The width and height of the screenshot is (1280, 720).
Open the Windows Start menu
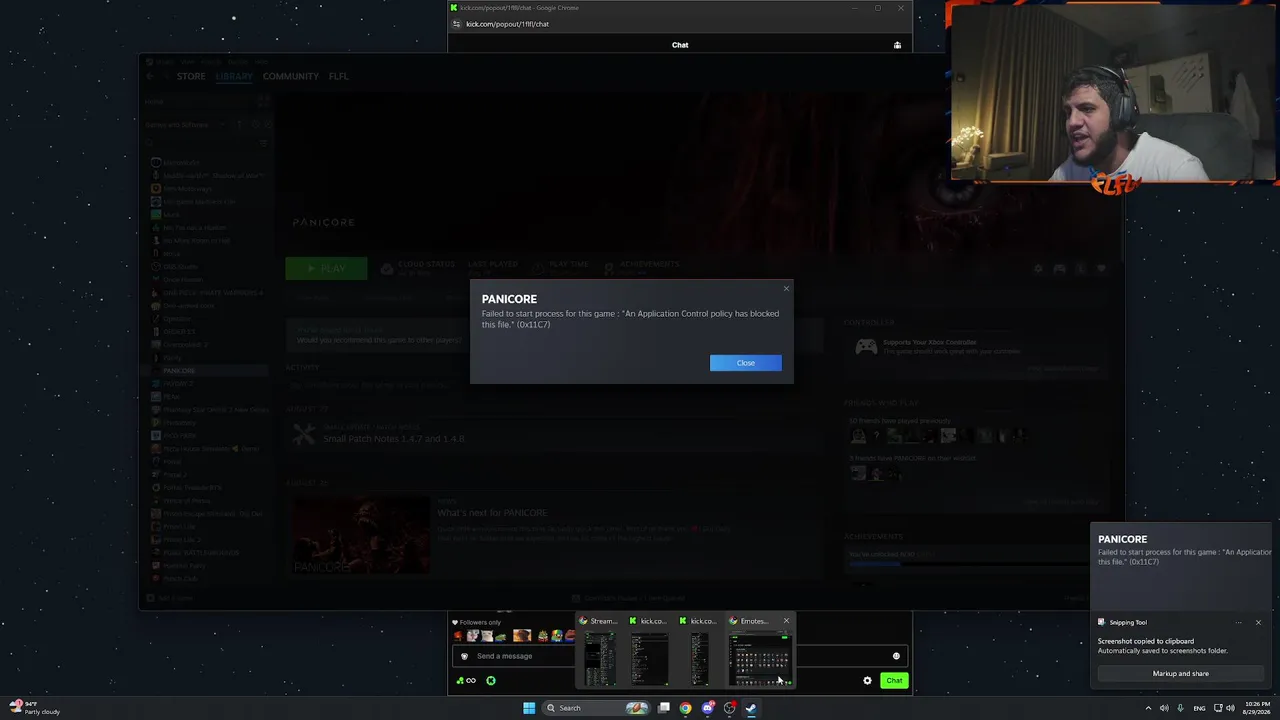tap(529, 708)
